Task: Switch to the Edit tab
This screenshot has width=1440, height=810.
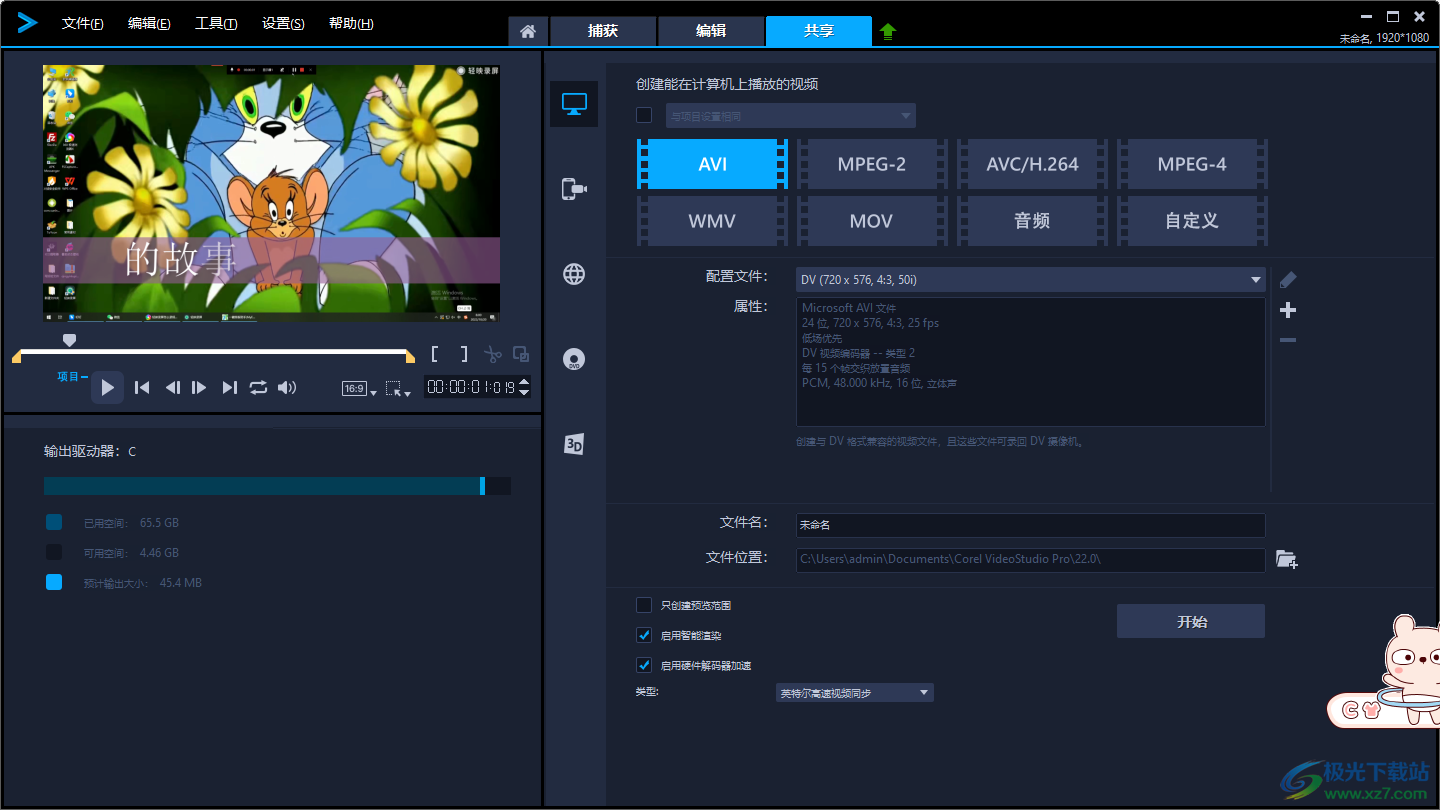Action: [711, 31]
